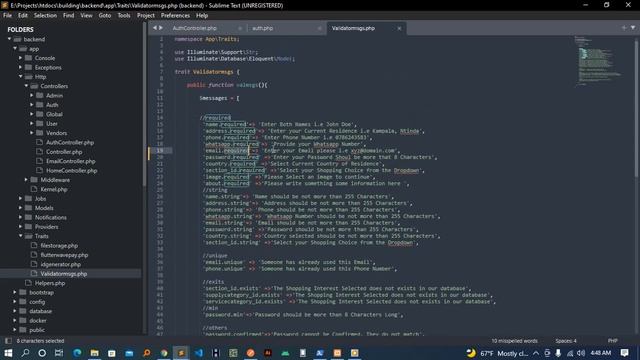Open Helpers.php in the sidebar

click(x=49, y=283)
